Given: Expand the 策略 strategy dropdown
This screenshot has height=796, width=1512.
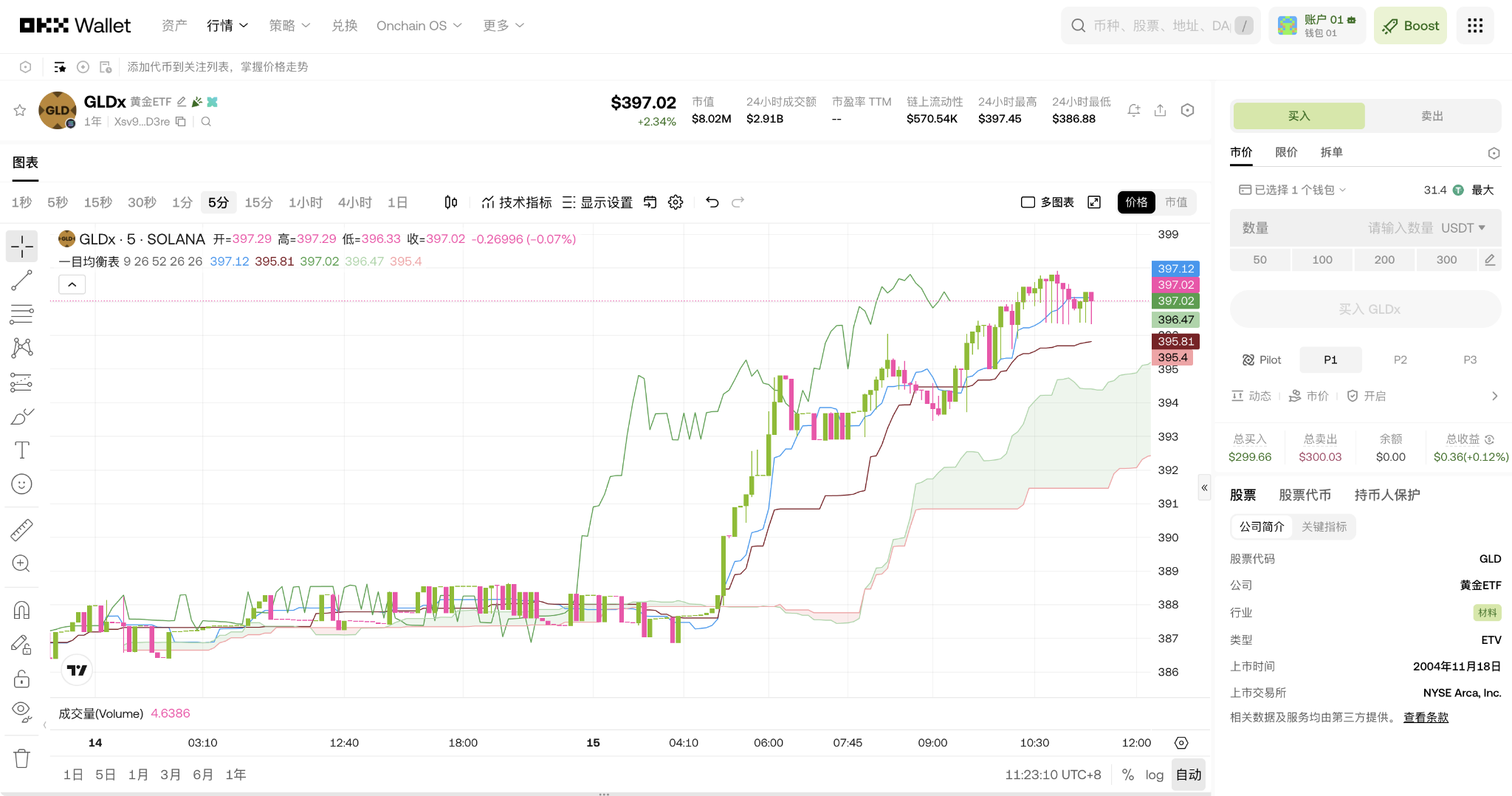Looking at the screenshot, I should point(289,26).
